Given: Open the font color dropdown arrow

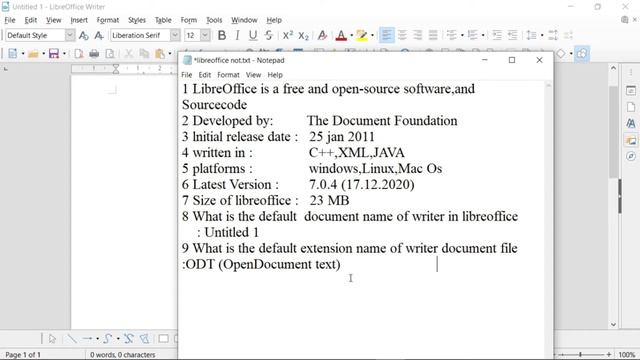Looking at the screenshot, I should point(351,36).
